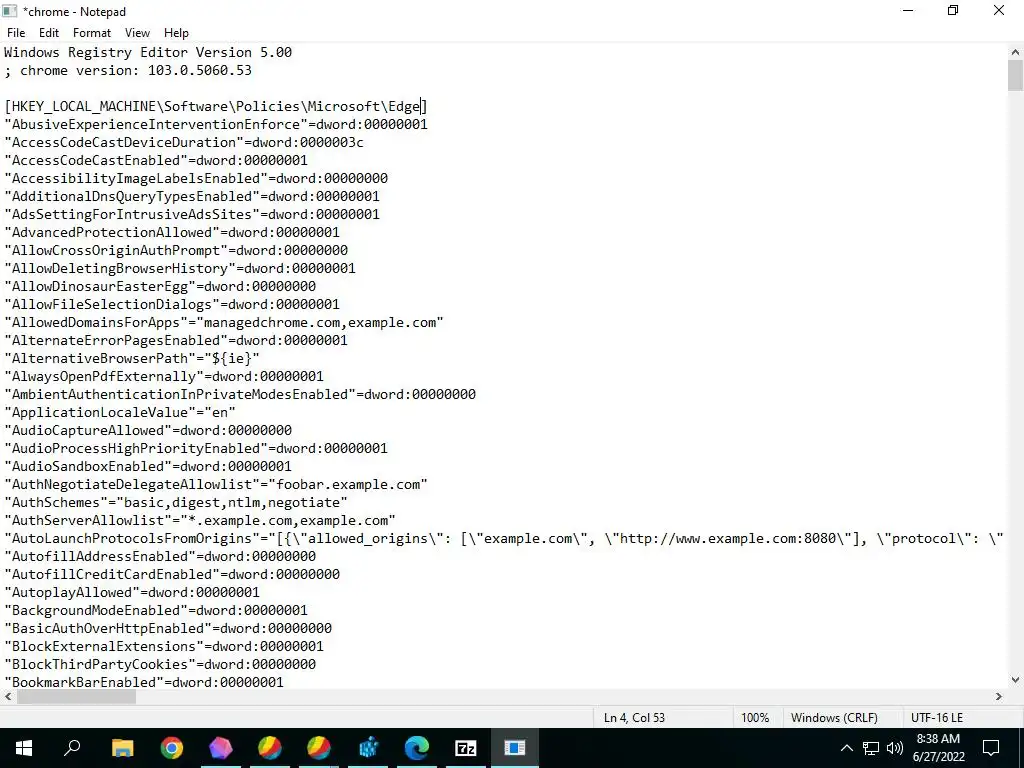The height and width of the screenshot is (768, 1024).
Task: Select the active Notepad taskbar button
Action: click(515, 748)
